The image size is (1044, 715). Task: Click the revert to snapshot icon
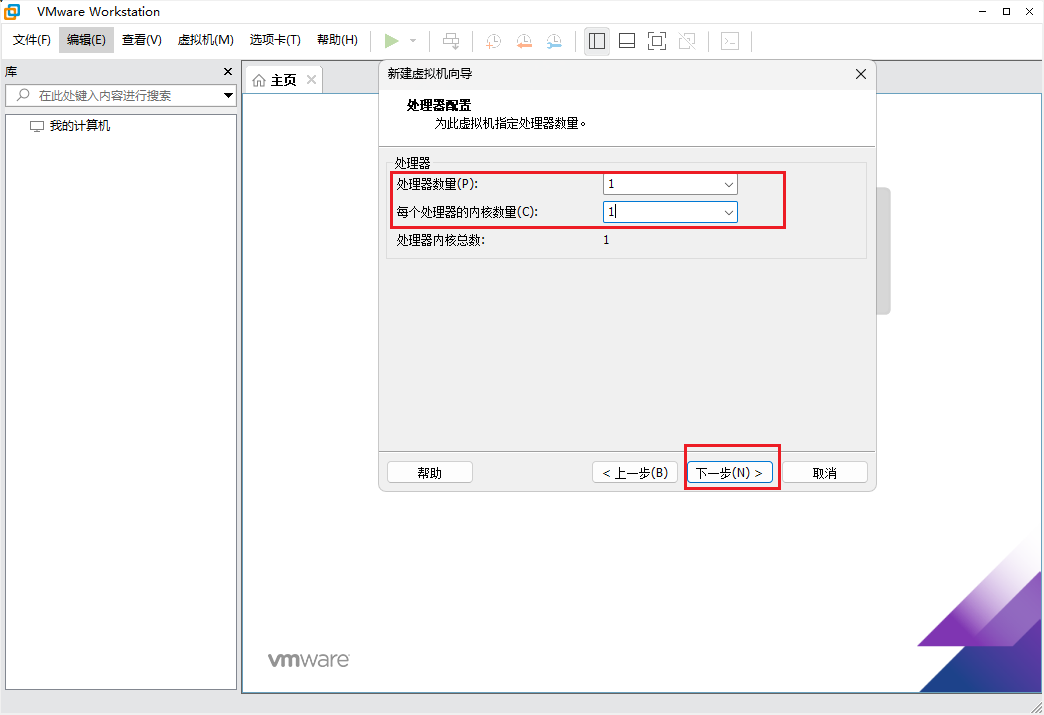pyautogui.click(x=524, y=41)
